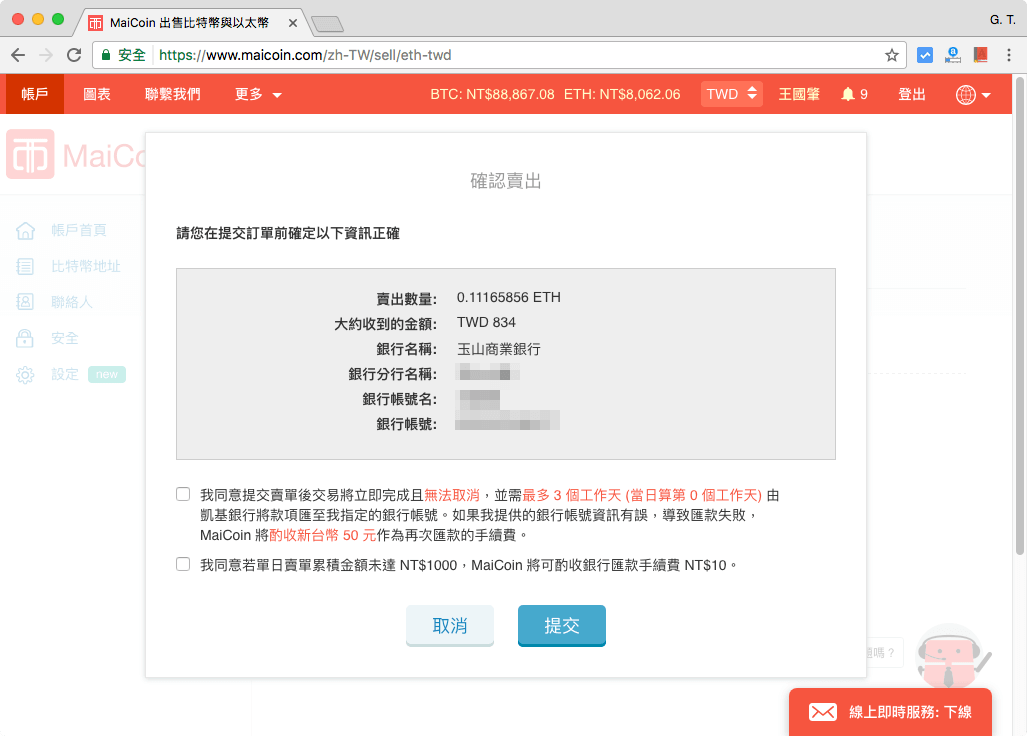The image size is (1027, 736).
Task: Open 比特幣地址 via the sidebar list icon
Action: pyautogui.click(x=26, y=265)
